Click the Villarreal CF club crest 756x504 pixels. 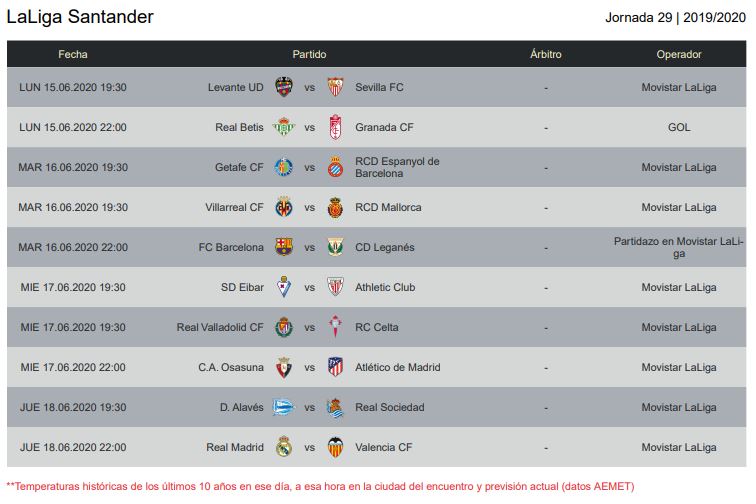click(283, 207)
